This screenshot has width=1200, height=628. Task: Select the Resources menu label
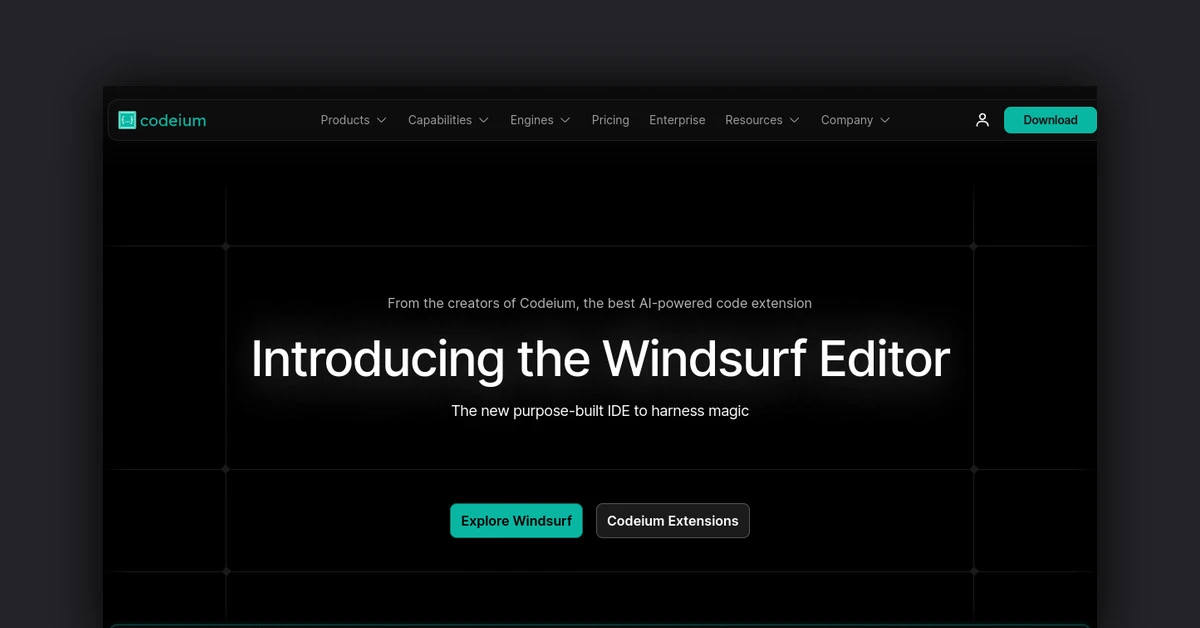click(x=754, y=120)
